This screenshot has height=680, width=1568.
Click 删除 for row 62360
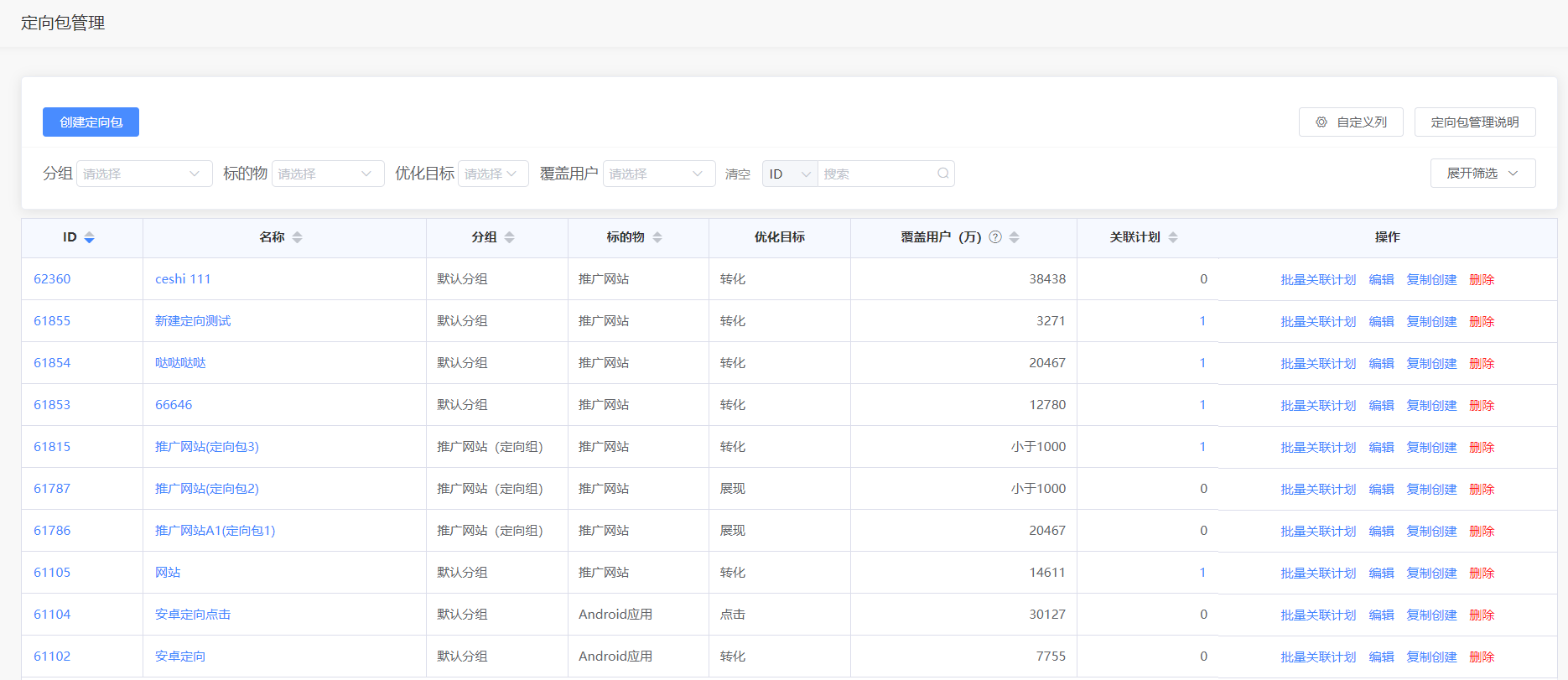[1482, 280]
